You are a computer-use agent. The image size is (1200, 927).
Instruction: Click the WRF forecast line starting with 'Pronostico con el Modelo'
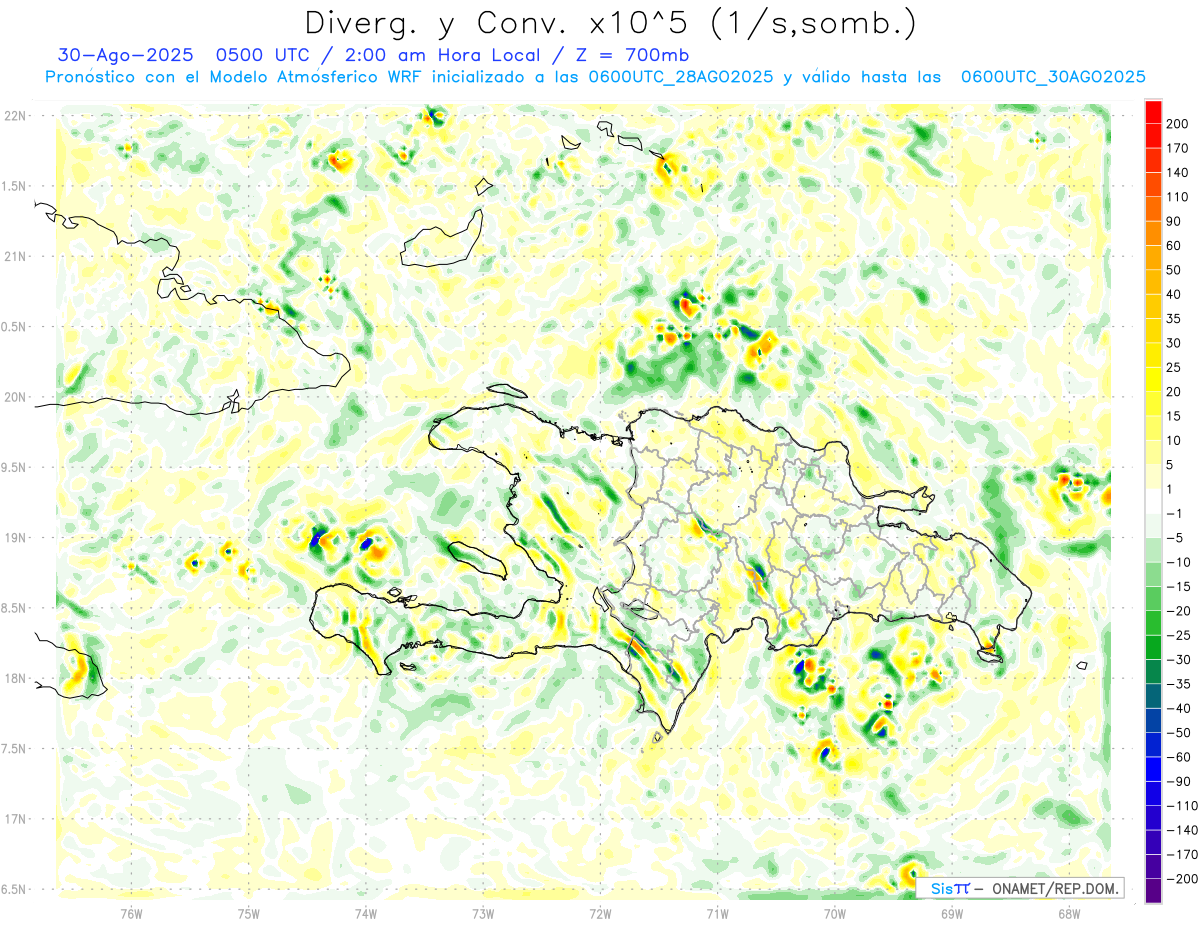(595, 77)
